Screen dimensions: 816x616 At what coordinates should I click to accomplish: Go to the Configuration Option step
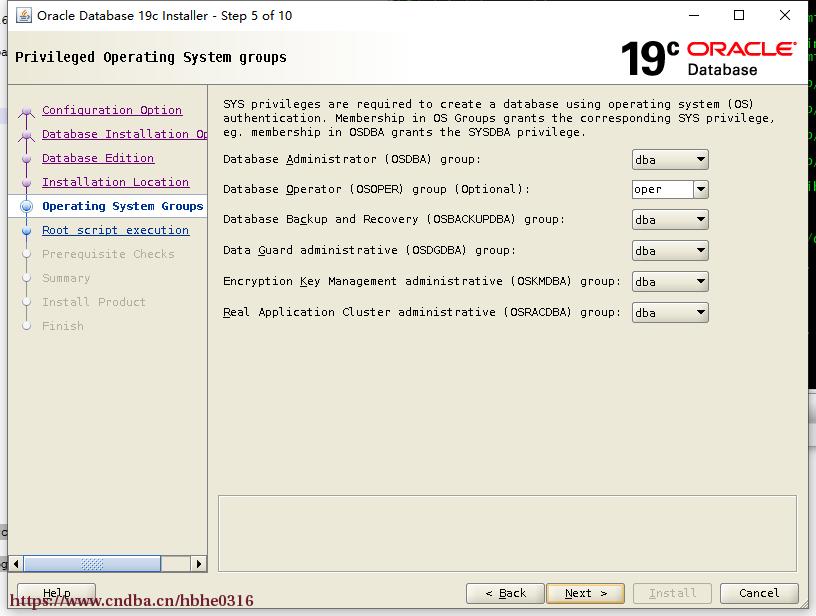tap(112, 110)
